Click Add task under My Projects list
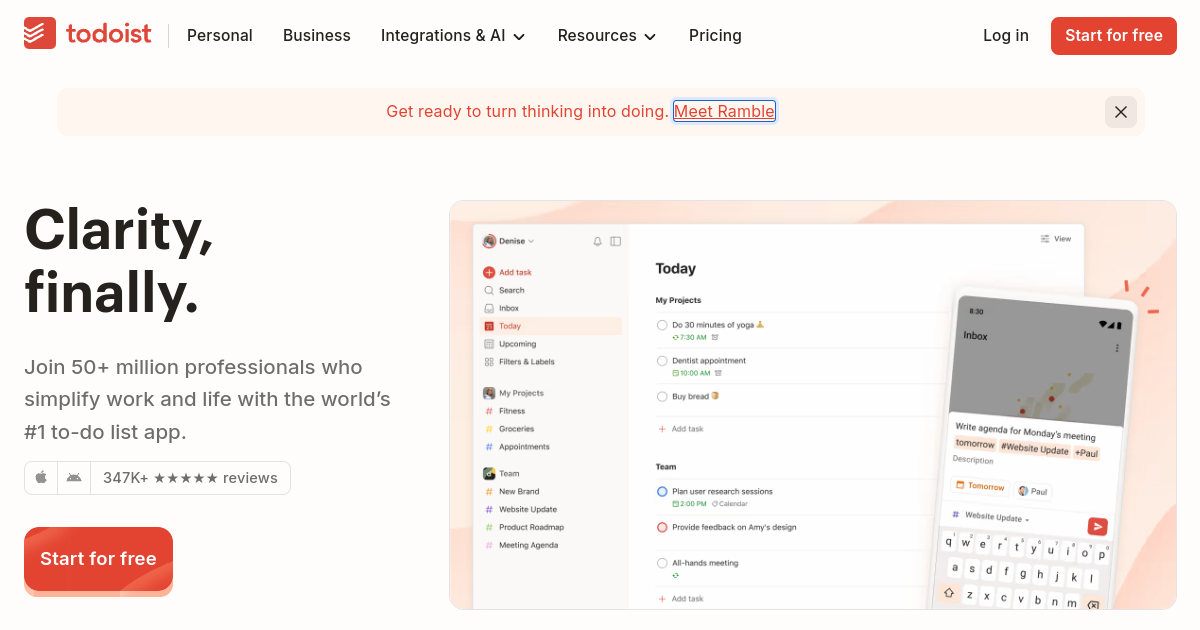The height and width of the screenshot is (630, 1200). click(680, 429)
